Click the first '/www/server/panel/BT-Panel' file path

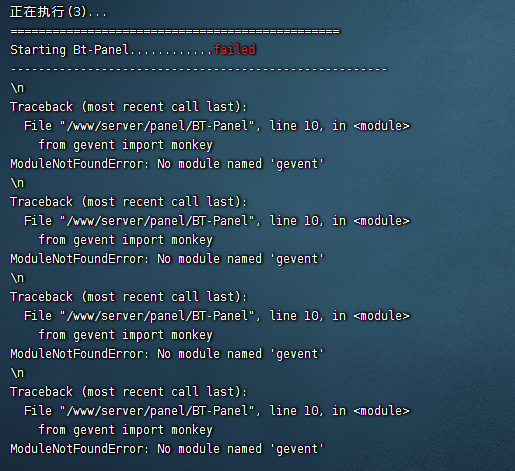tap(157, 126)
